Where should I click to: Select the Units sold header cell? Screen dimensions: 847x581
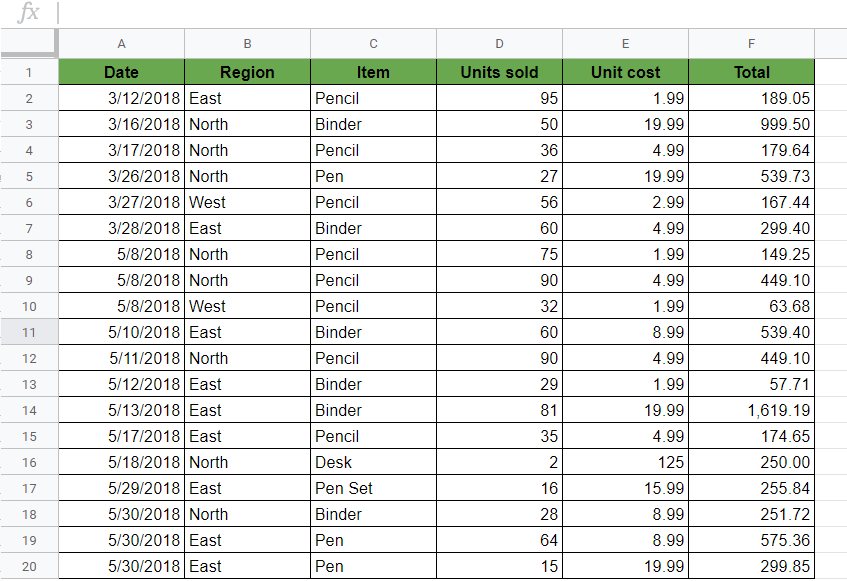coord(499,72)
